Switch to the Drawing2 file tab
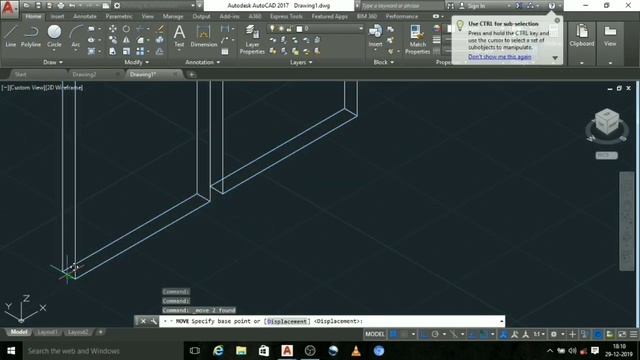 [84, 74]
